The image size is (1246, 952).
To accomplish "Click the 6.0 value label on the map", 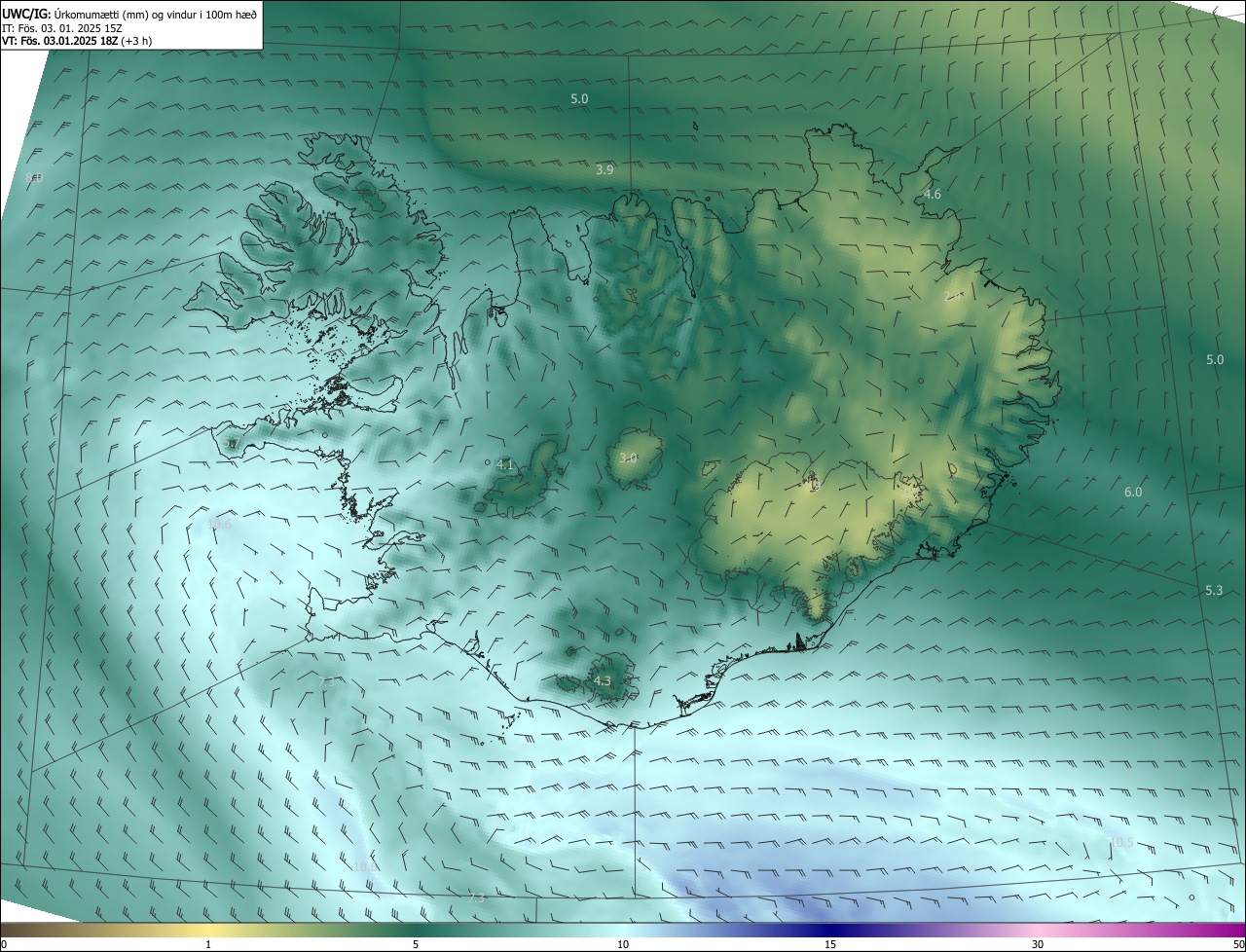I will point(1133,493).
